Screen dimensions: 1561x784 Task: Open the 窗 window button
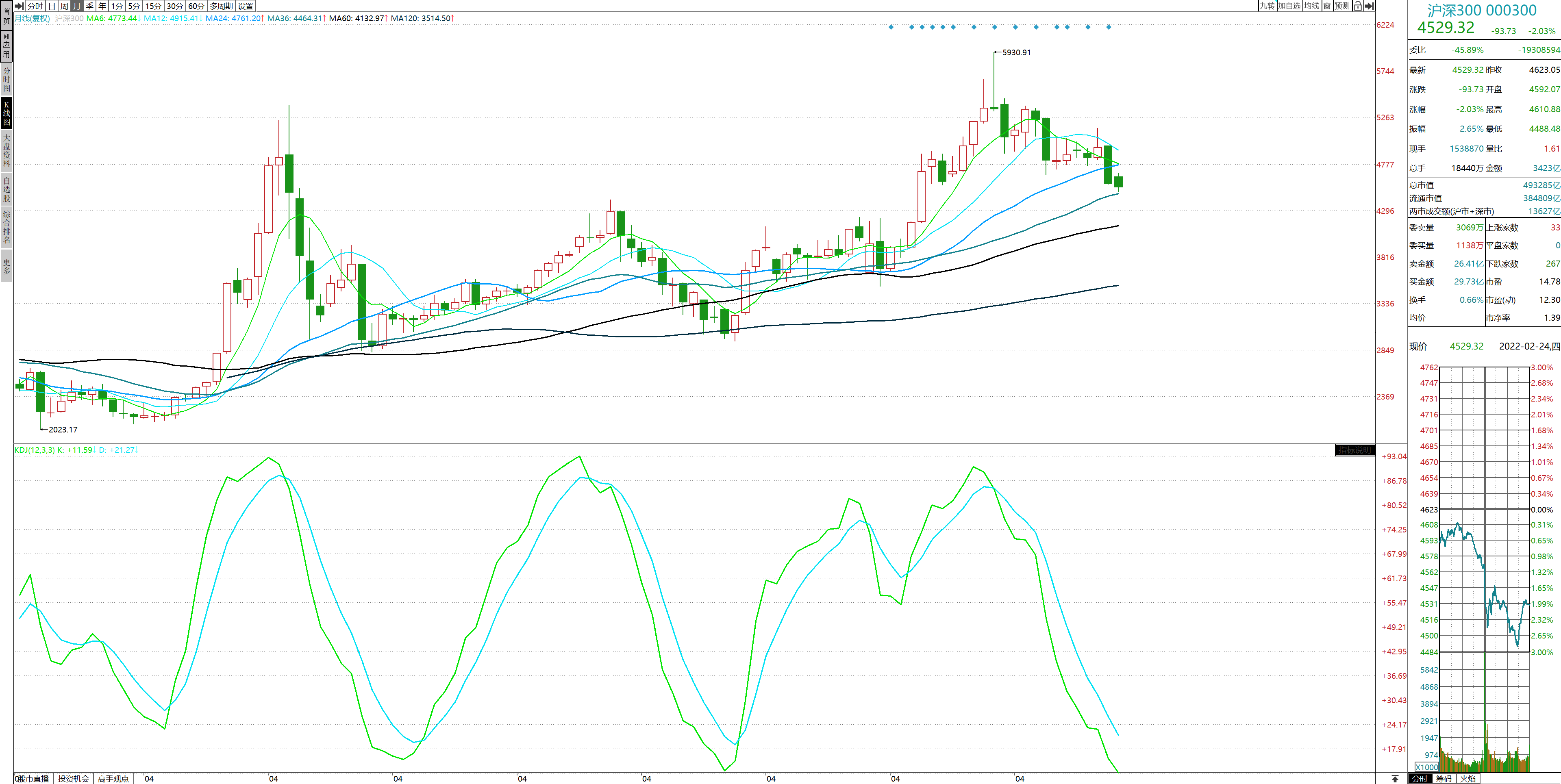point(1327,6)
